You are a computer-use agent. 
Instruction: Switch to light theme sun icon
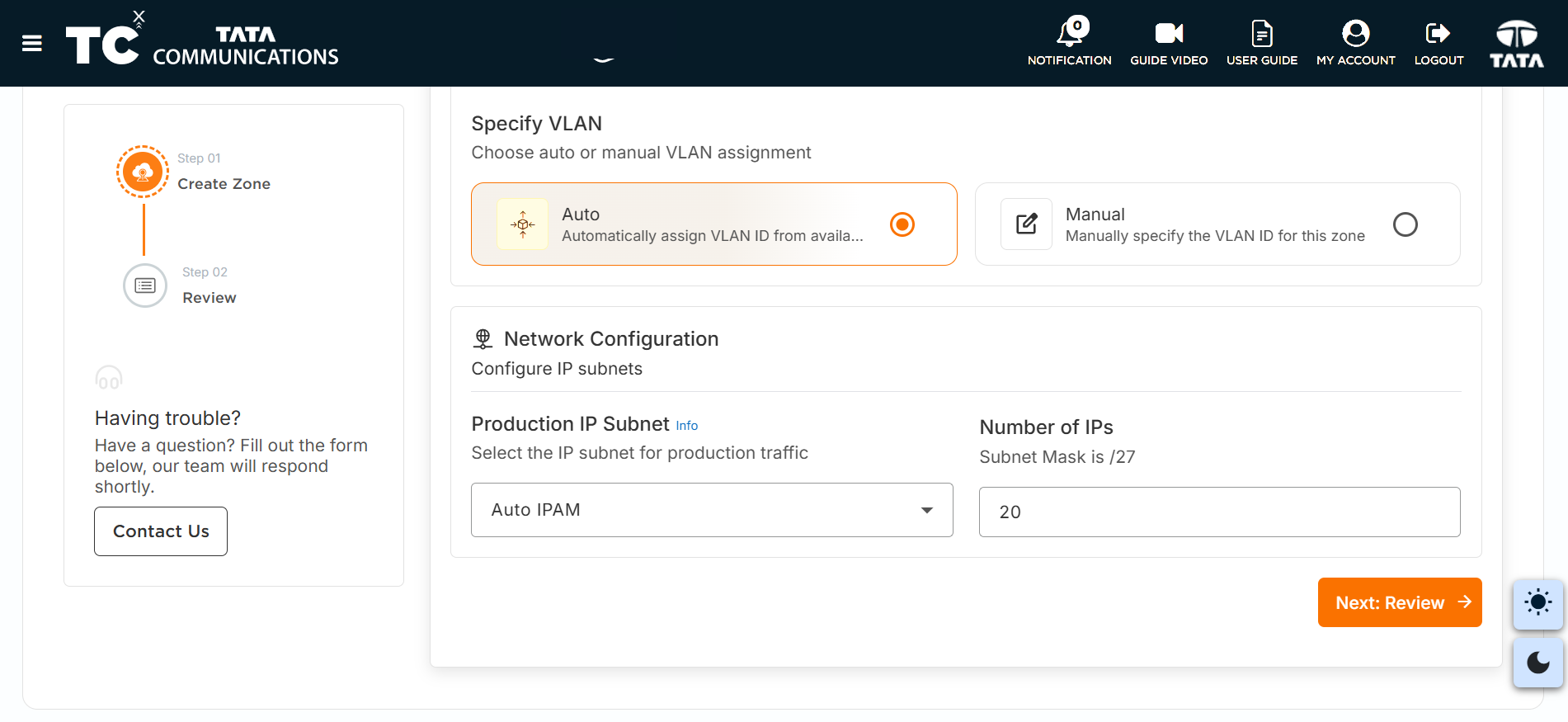1538,603
